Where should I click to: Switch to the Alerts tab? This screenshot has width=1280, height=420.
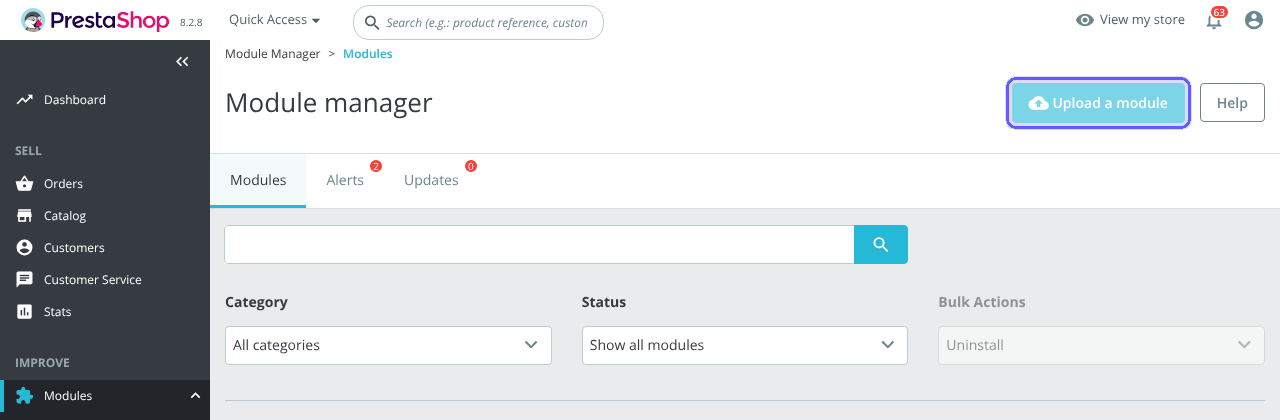pos(345,181)
